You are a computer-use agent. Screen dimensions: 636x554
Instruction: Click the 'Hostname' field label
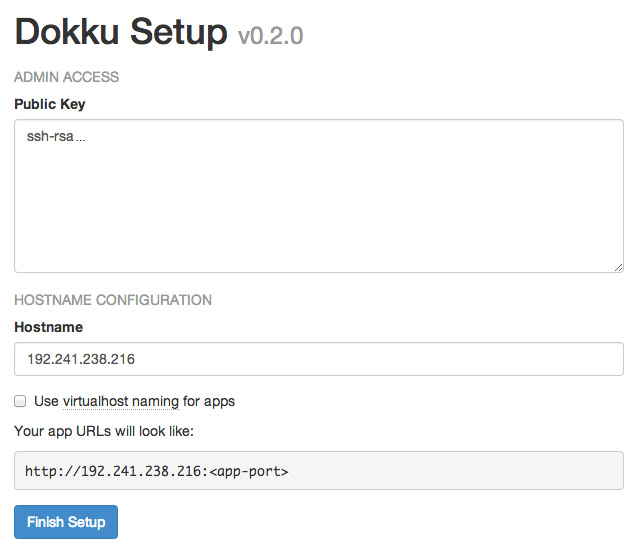point(49,327)
